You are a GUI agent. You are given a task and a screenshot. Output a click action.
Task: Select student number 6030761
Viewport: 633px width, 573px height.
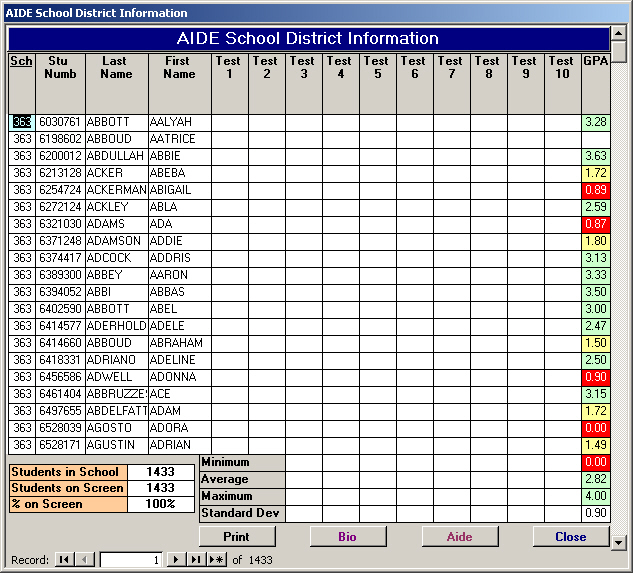(x=61, y=122)
